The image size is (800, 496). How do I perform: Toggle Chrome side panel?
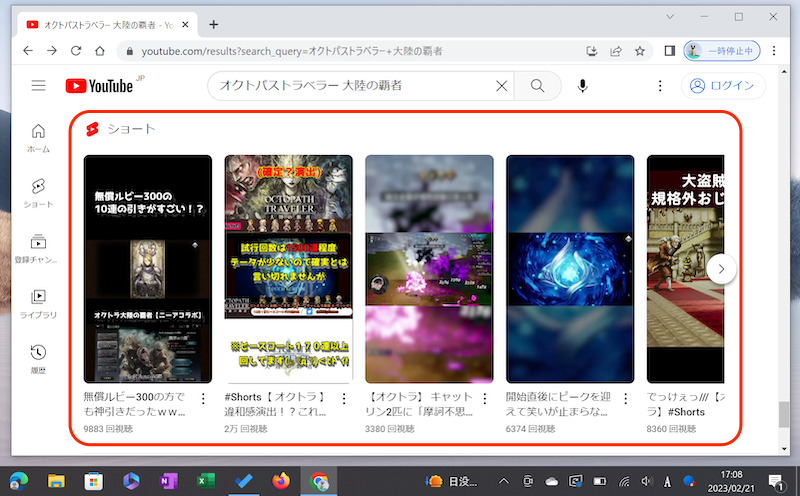click(669, 50)
